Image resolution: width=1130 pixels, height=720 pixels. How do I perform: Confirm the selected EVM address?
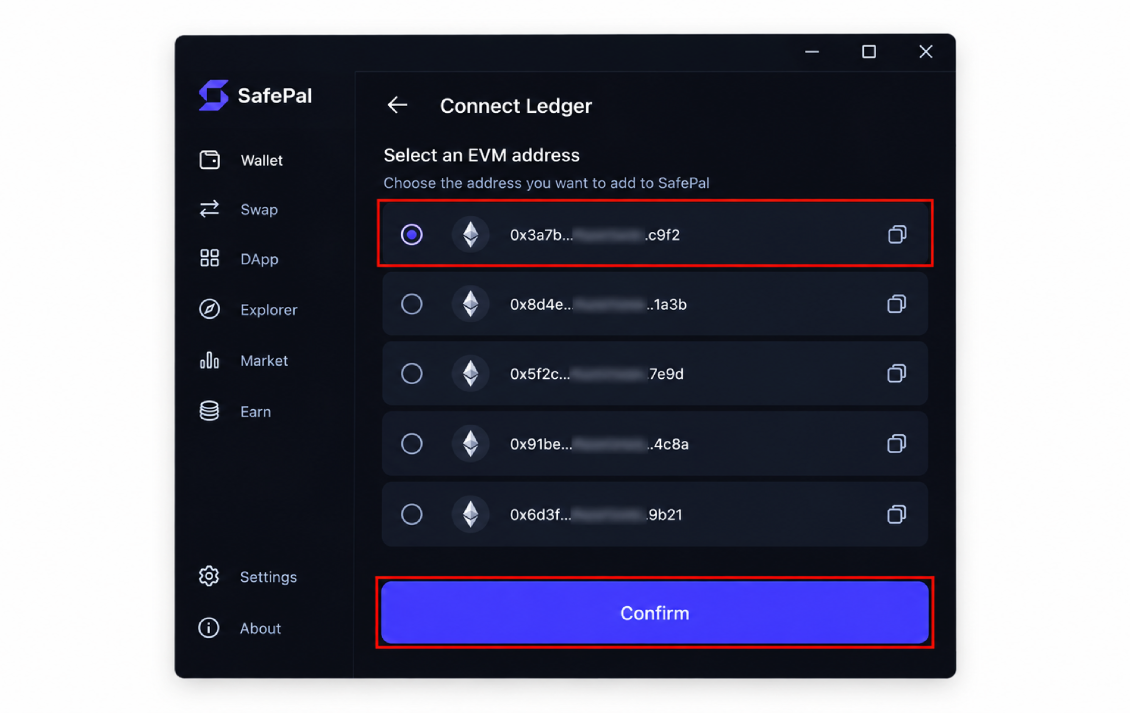pos(654,613)
